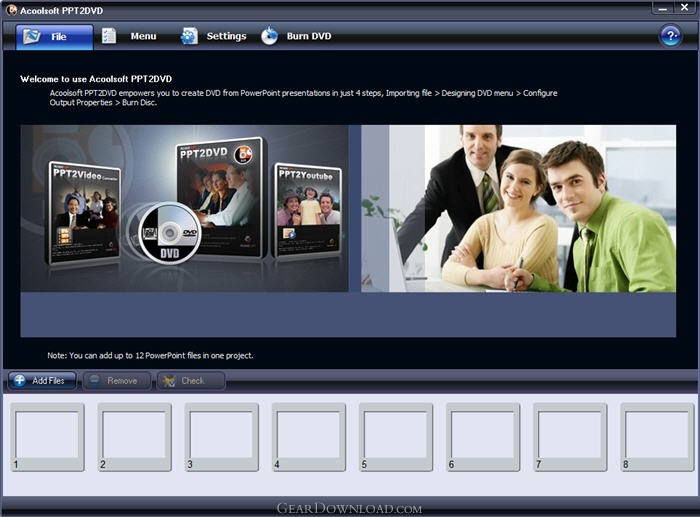Open the File tab
Image resolution: width=700 pixels, height=517 pixels.
point(54,37)
